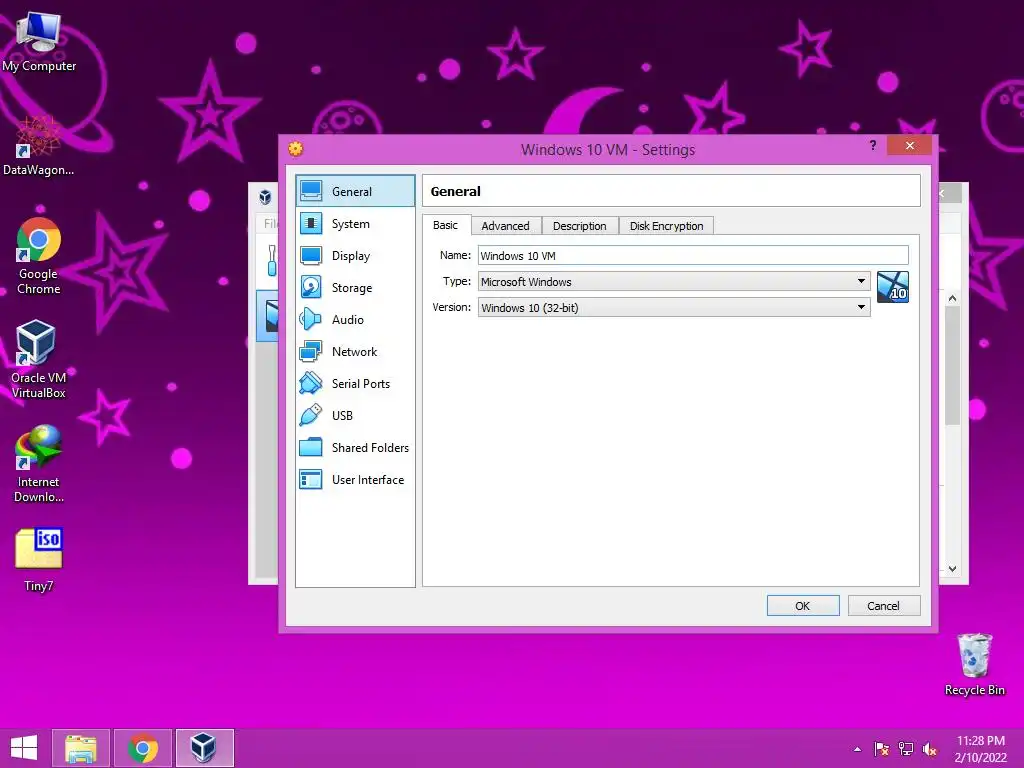This screenshot has height=768, width=1024.
Task: Open the Version dropdown showing Windows 10 (32-bit)
Action: (x=674, y=308)
